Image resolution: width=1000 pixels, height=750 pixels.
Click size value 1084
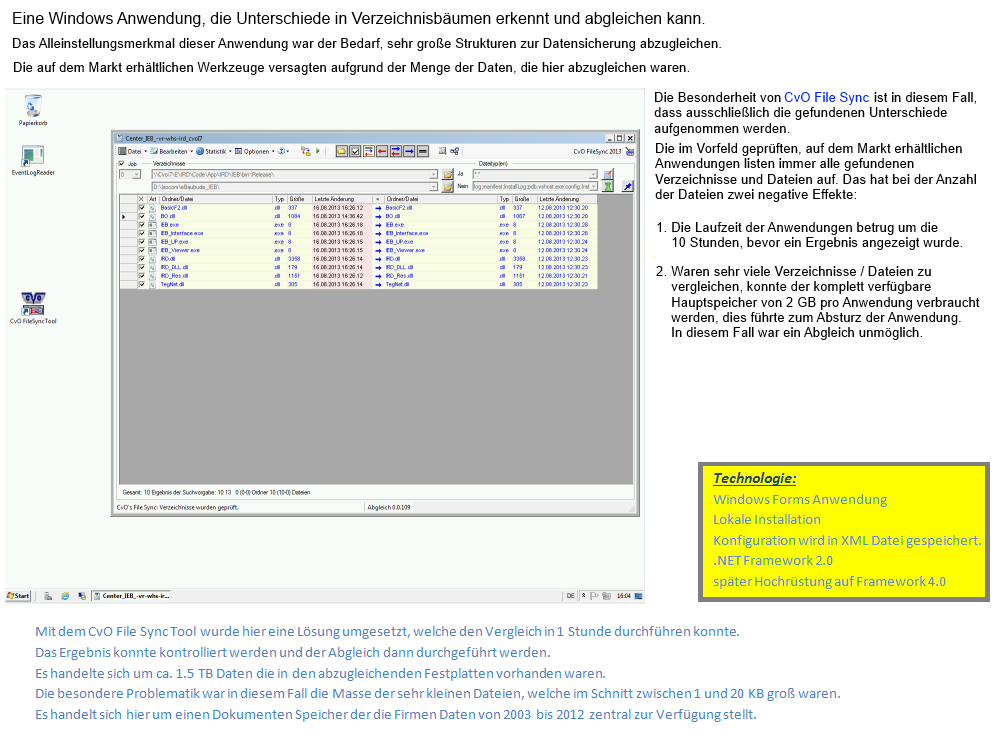pyautogui.click(x=294, y=216)
